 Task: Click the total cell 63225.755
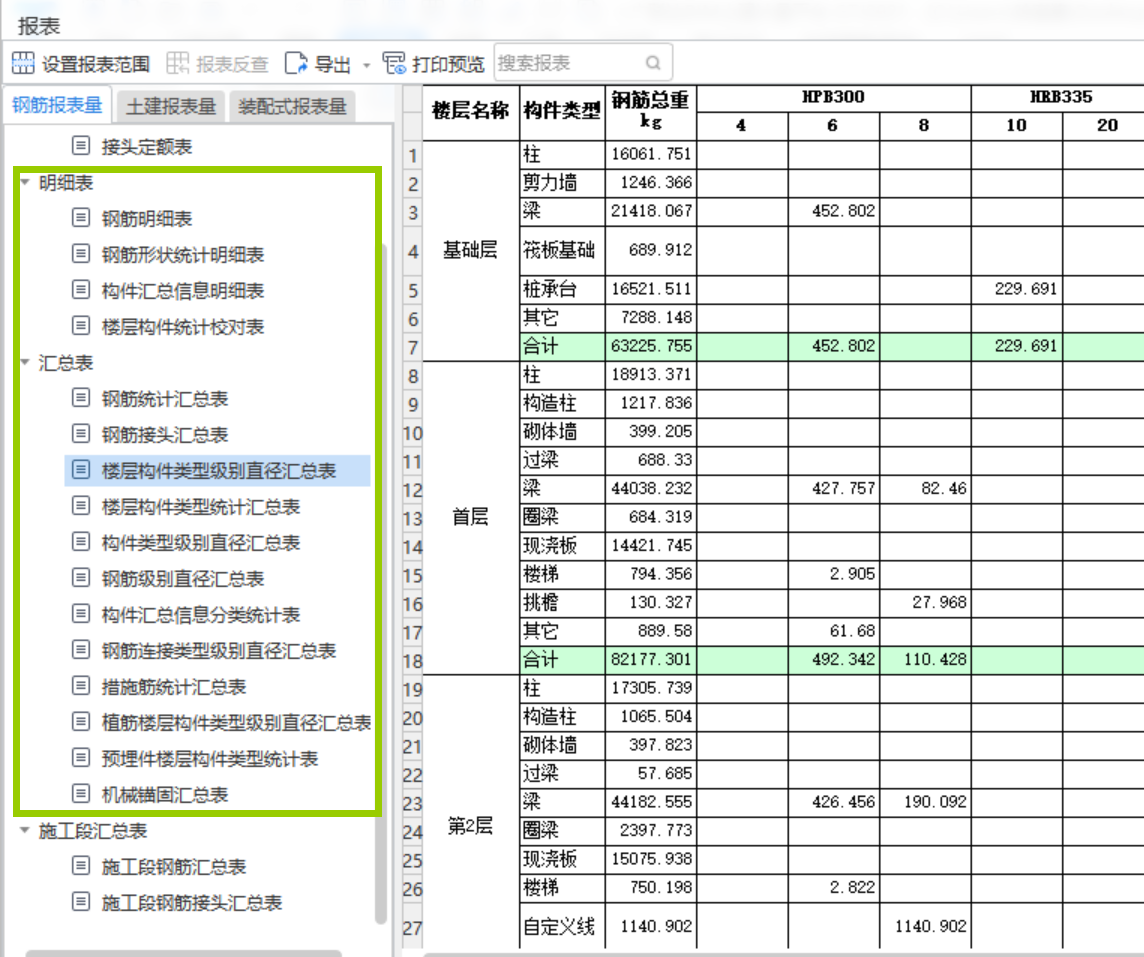pos(651,346)
